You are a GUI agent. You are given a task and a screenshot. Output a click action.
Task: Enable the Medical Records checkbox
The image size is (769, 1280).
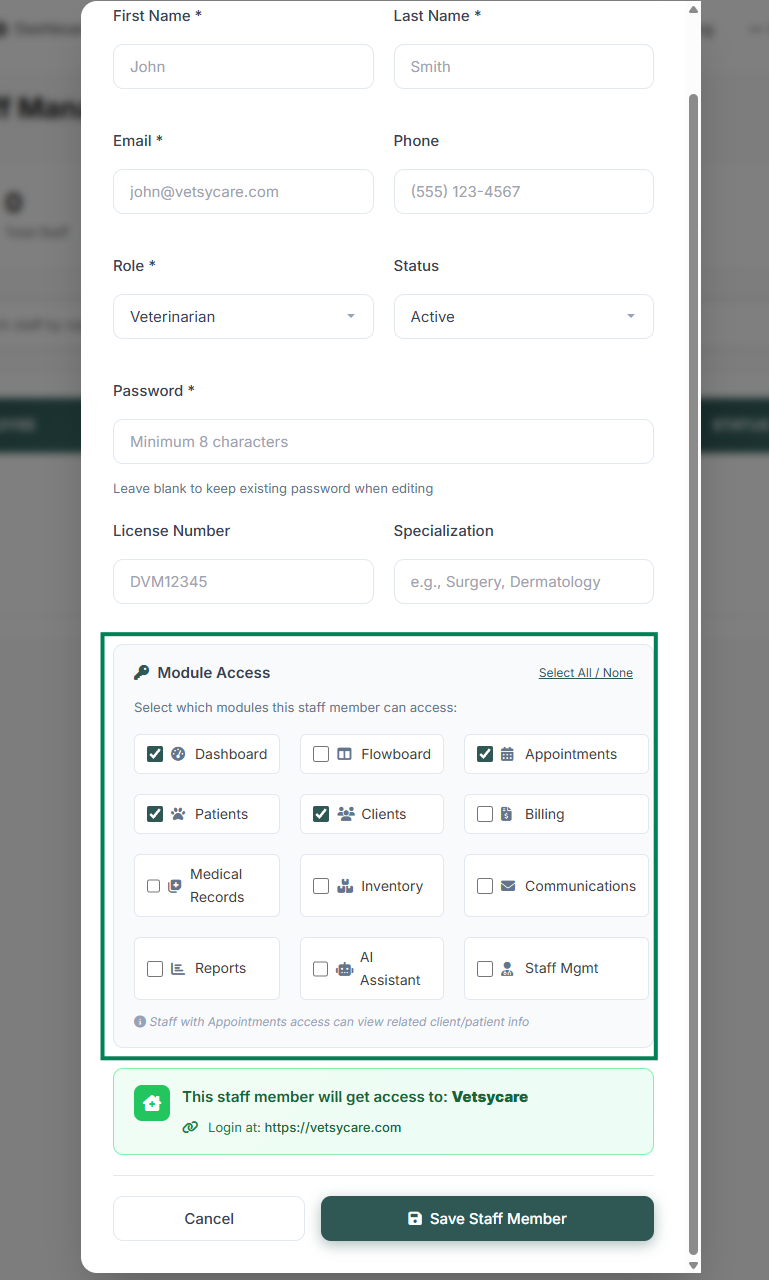[x=153, y=886]
